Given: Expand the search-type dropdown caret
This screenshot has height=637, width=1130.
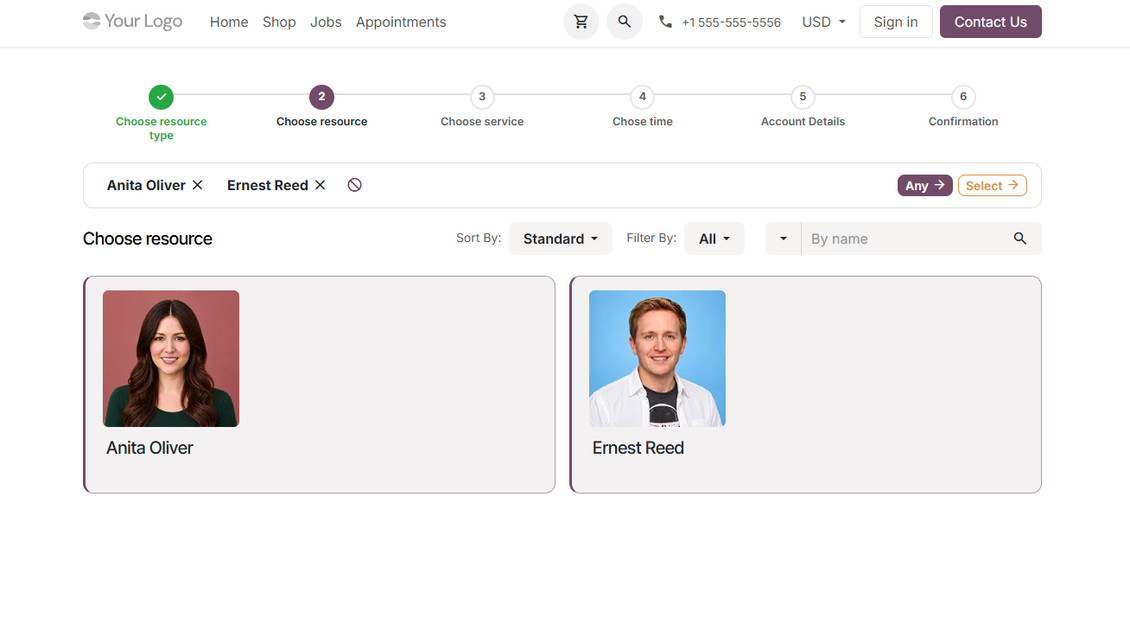Looking at the screenshot, I should click(783, 239).
